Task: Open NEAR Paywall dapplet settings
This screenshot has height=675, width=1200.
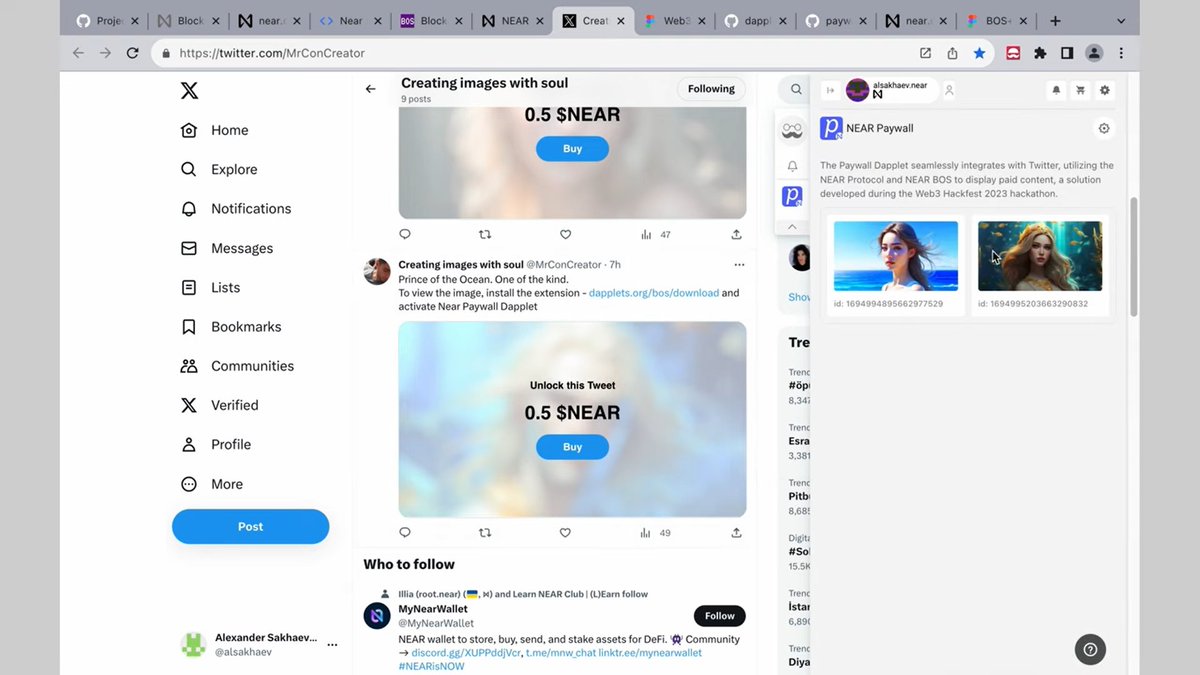Action: (1104, 128)
